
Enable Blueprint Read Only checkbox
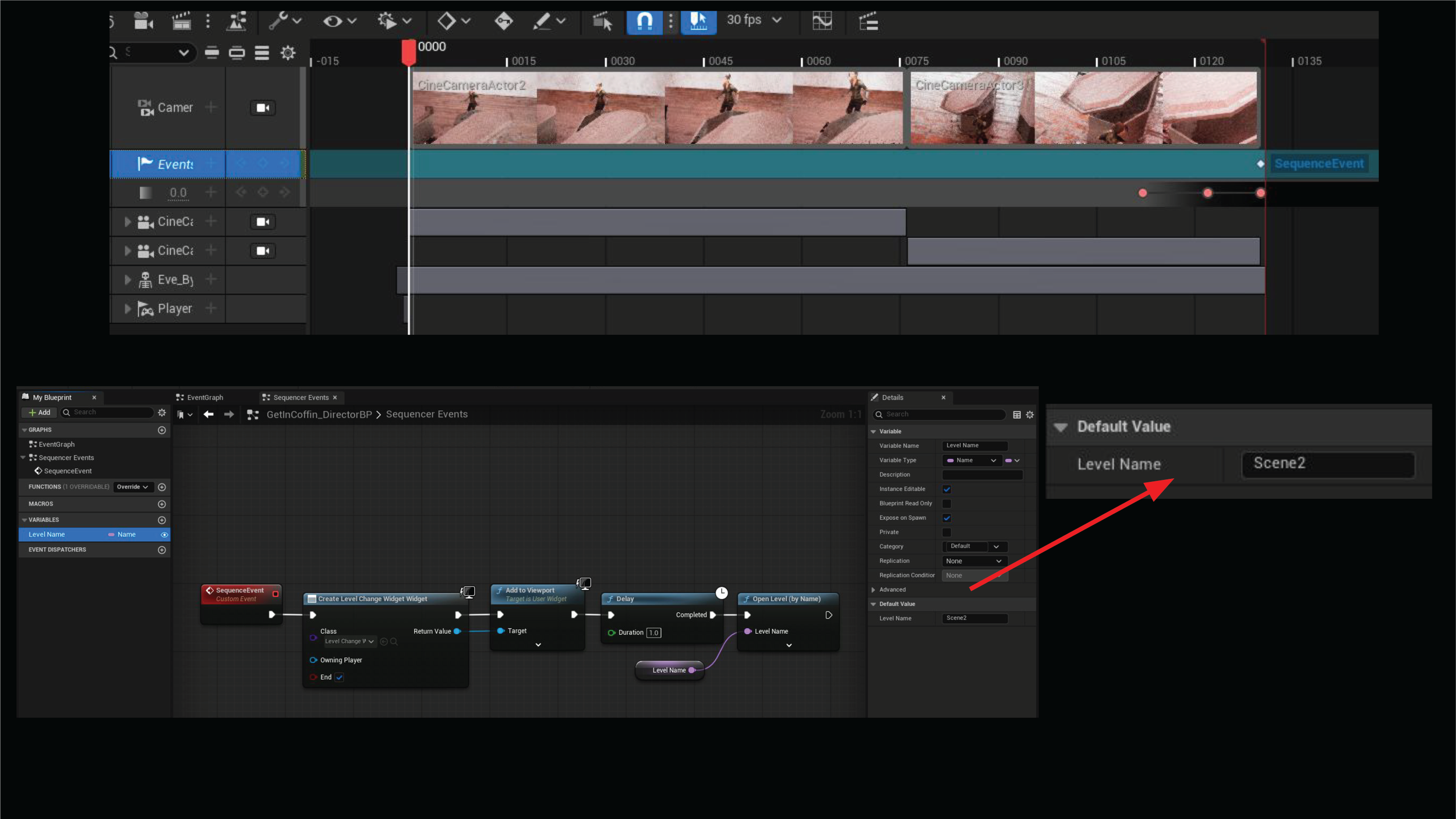tap(947, 504)
